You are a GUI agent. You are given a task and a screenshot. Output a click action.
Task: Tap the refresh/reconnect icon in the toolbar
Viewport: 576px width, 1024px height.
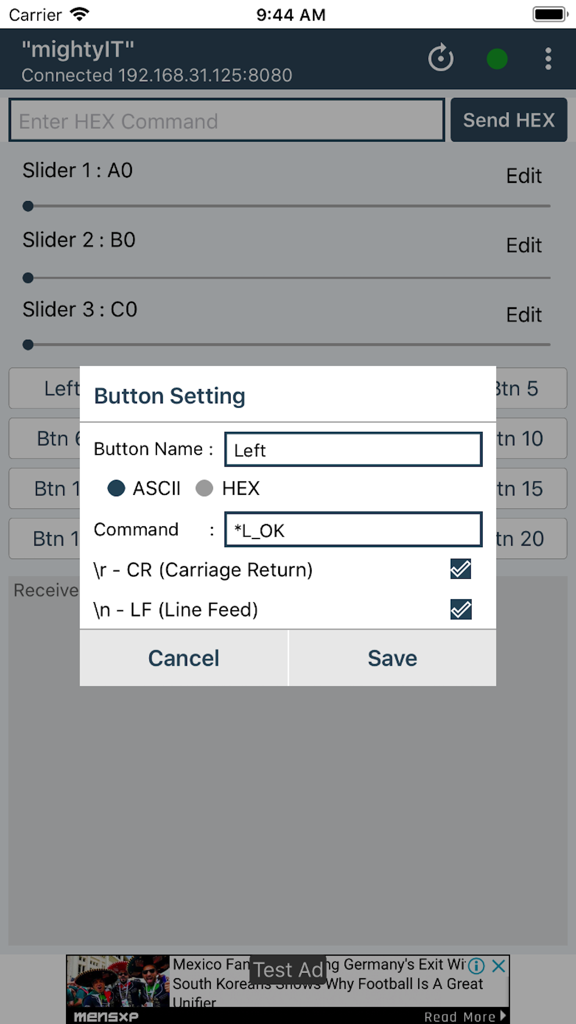[440, 59]
